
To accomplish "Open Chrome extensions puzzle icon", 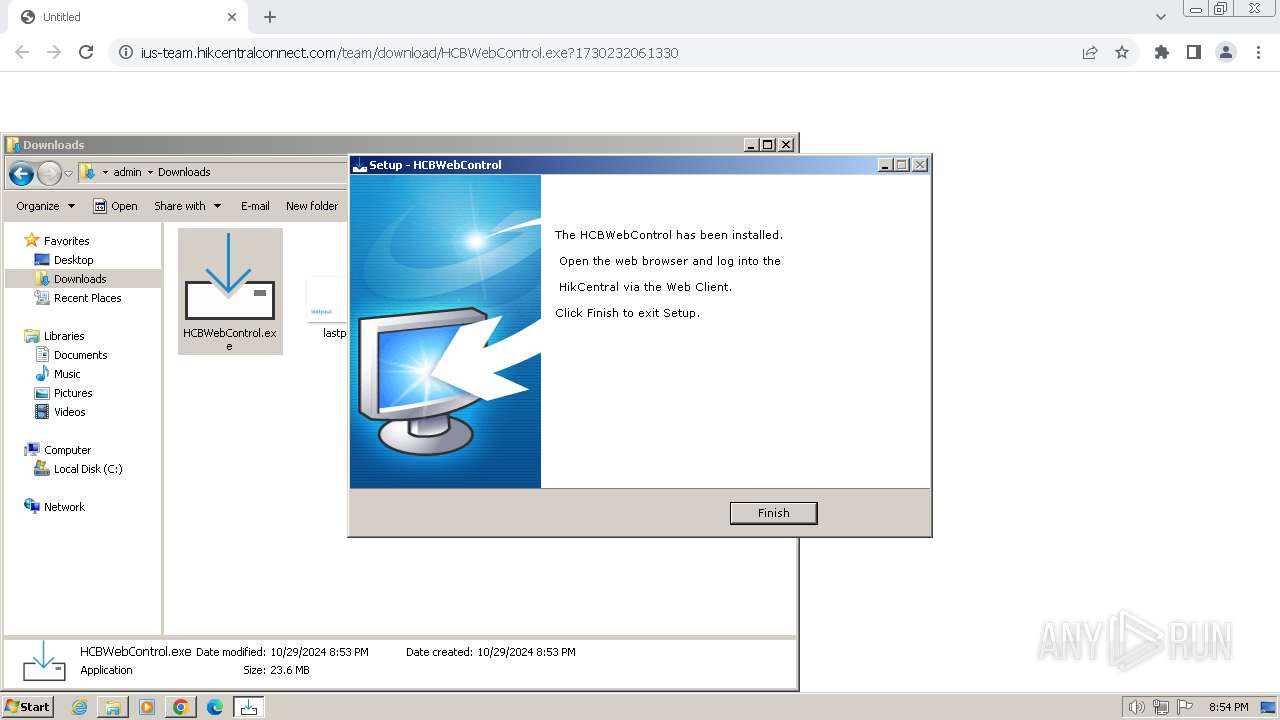I will [x=1161, y=52].
